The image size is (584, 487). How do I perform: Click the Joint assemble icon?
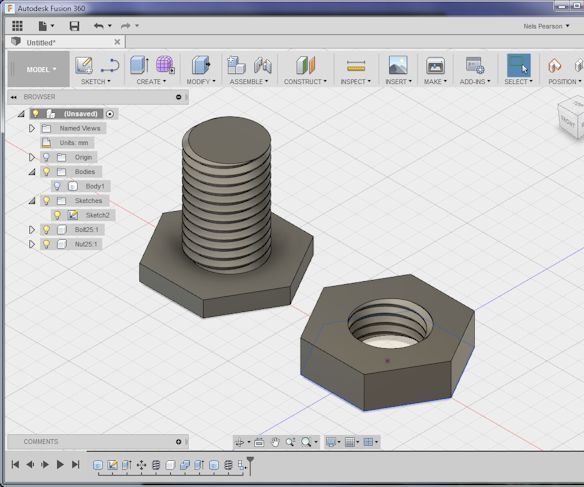point(263,66)
